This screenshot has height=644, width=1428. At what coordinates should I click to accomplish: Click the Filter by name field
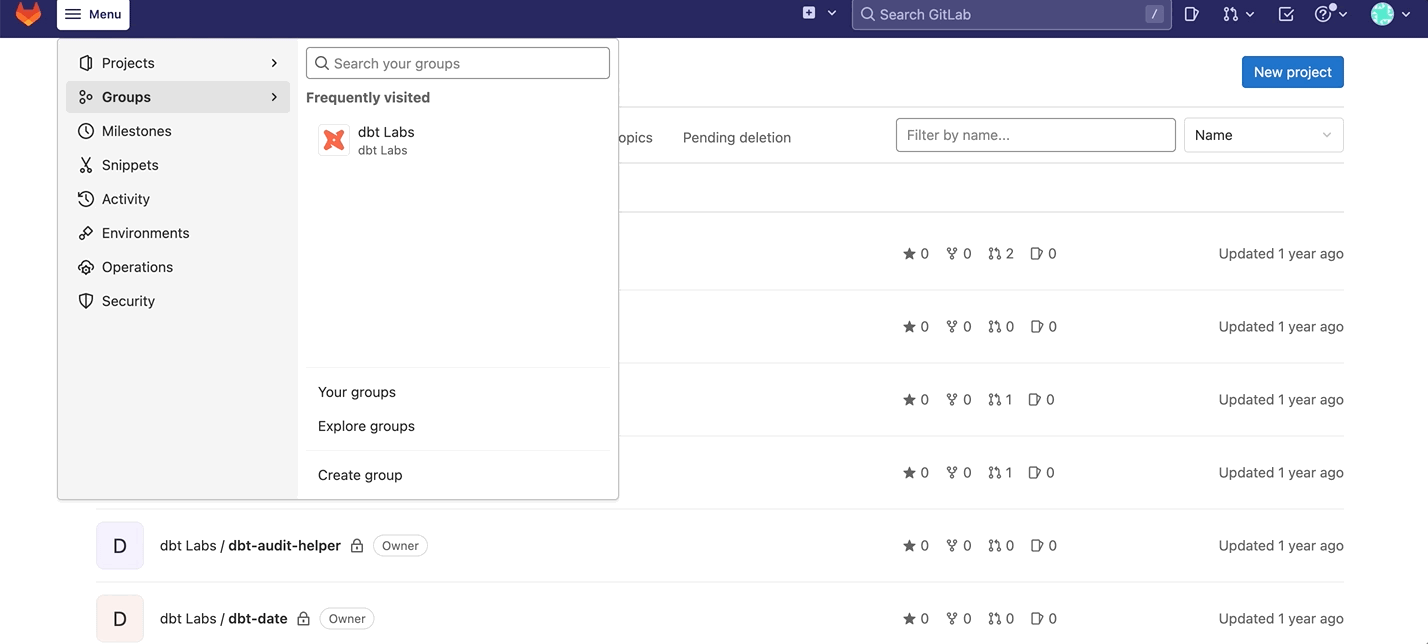1035,134
